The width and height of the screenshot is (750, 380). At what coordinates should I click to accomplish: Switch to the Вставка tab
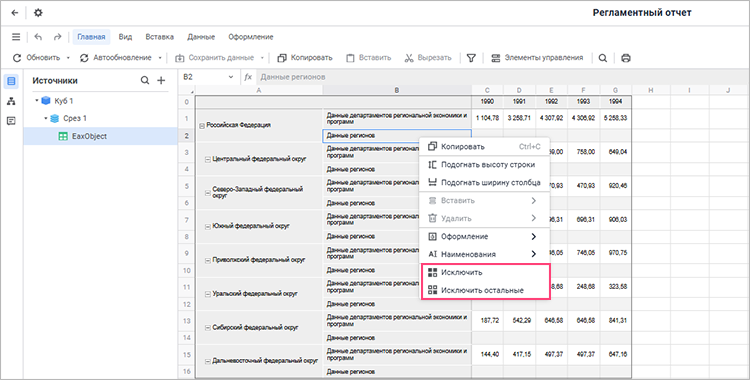(x=159, y=37)
